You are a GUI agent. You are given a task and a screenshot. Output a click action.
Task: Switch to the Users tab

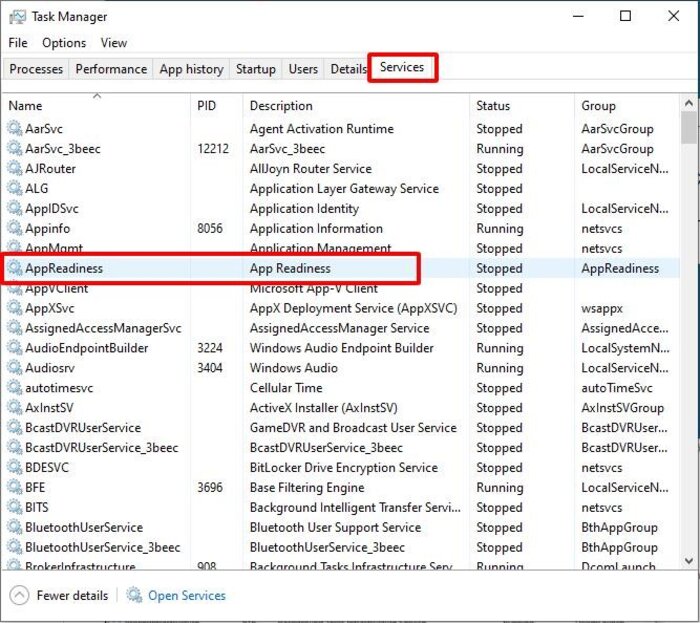(303, 69)
